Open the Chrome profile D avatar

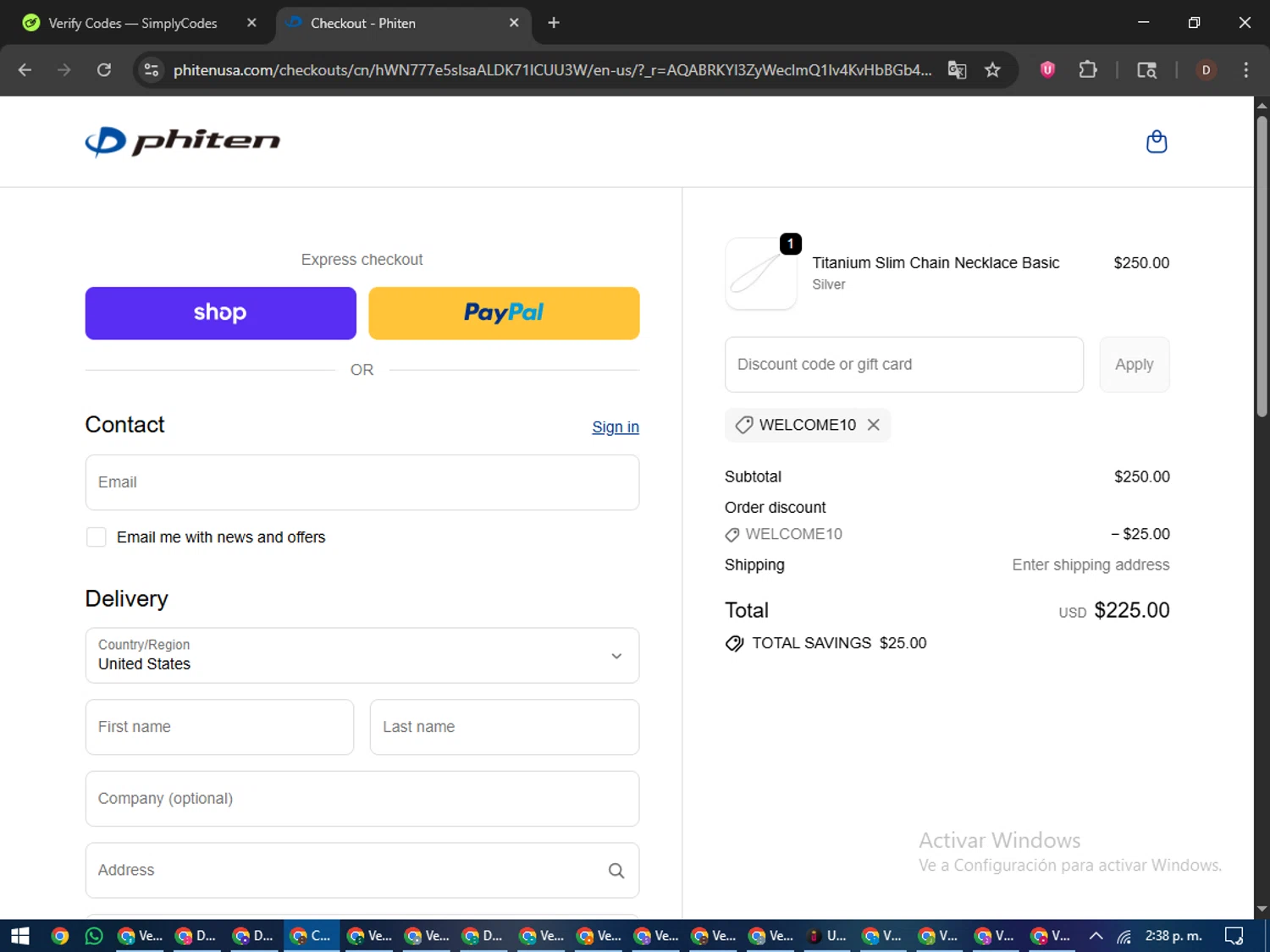pyautogui.click(x=1206, y=70)
